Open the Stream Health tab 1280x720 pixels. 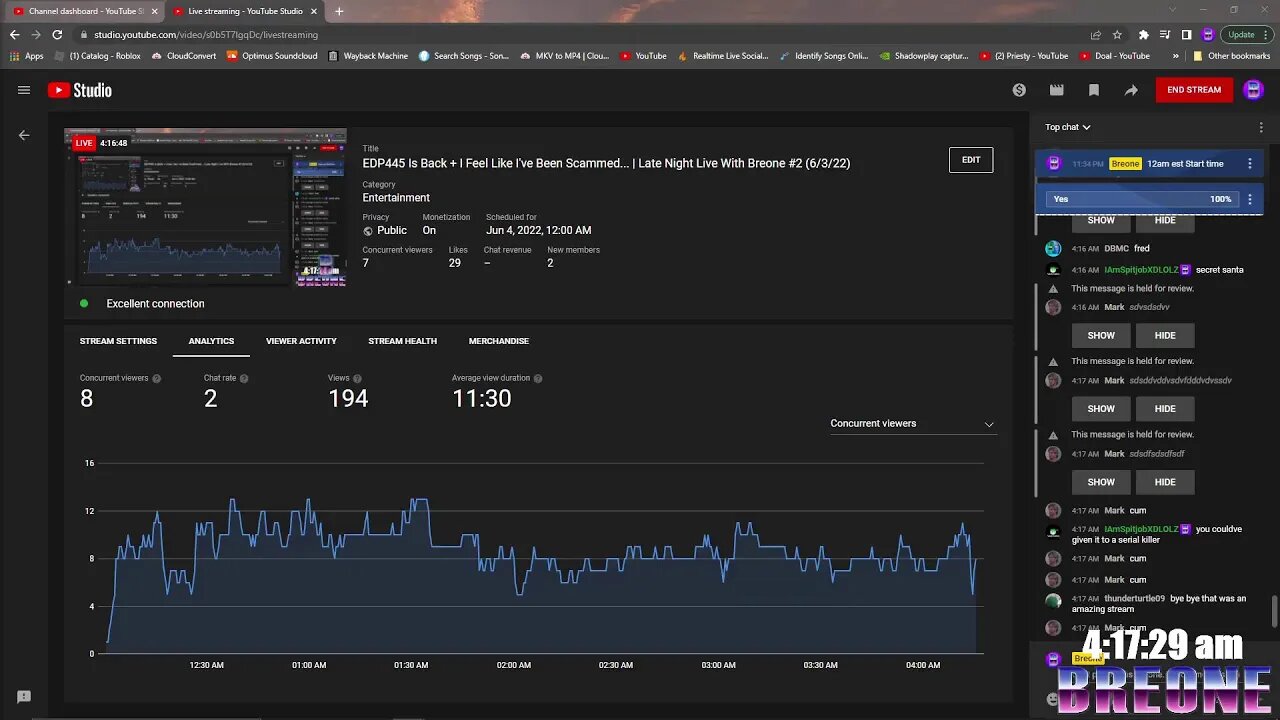[402, 341]
